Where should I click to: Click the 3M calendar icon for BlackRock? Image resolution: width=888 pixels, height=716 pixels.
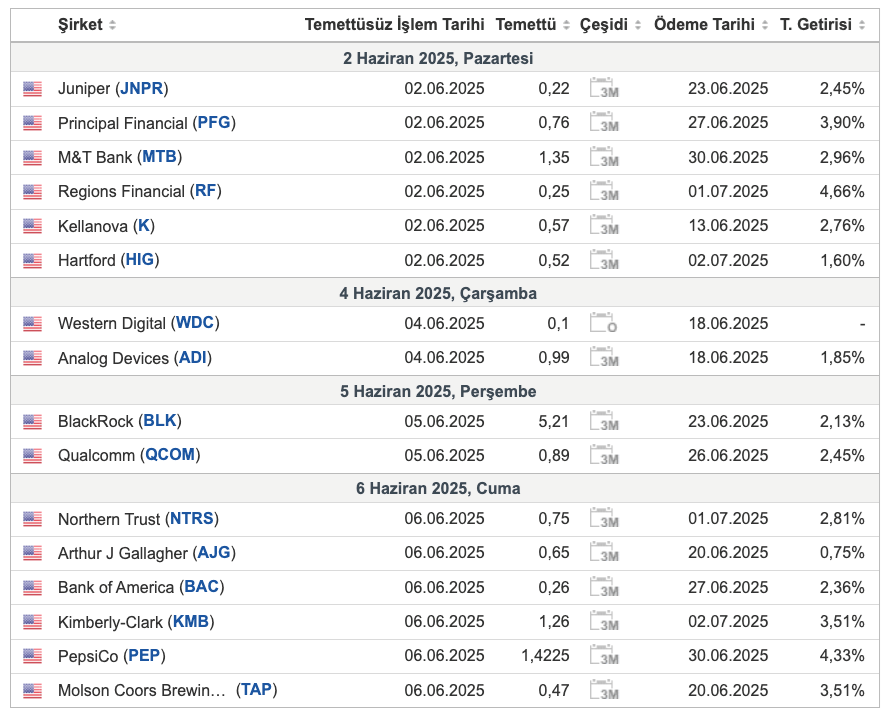click(x=604, y=421)
